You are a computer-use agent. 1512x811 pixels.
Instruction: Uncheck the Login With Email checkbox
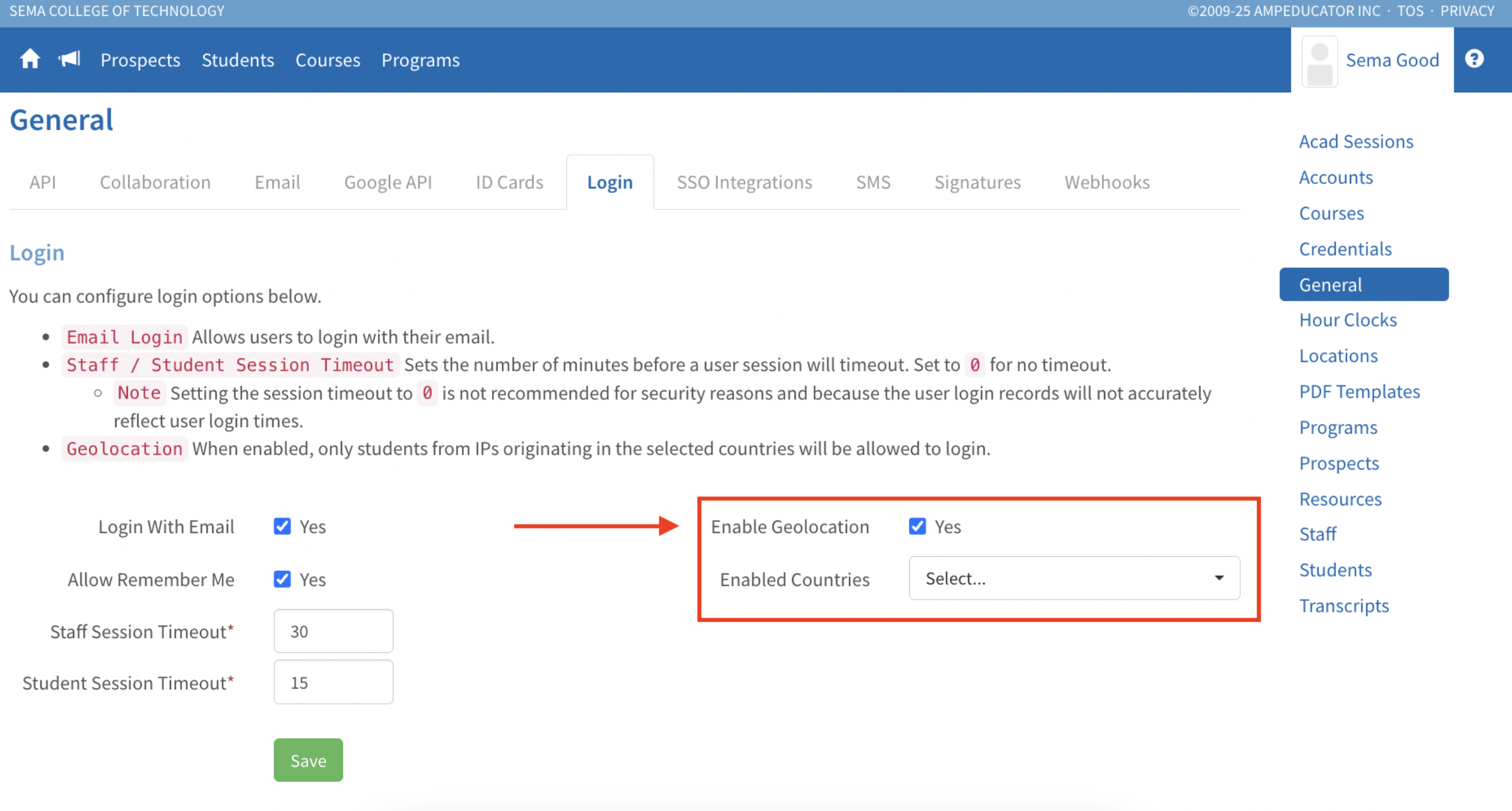tap(282, 526)
